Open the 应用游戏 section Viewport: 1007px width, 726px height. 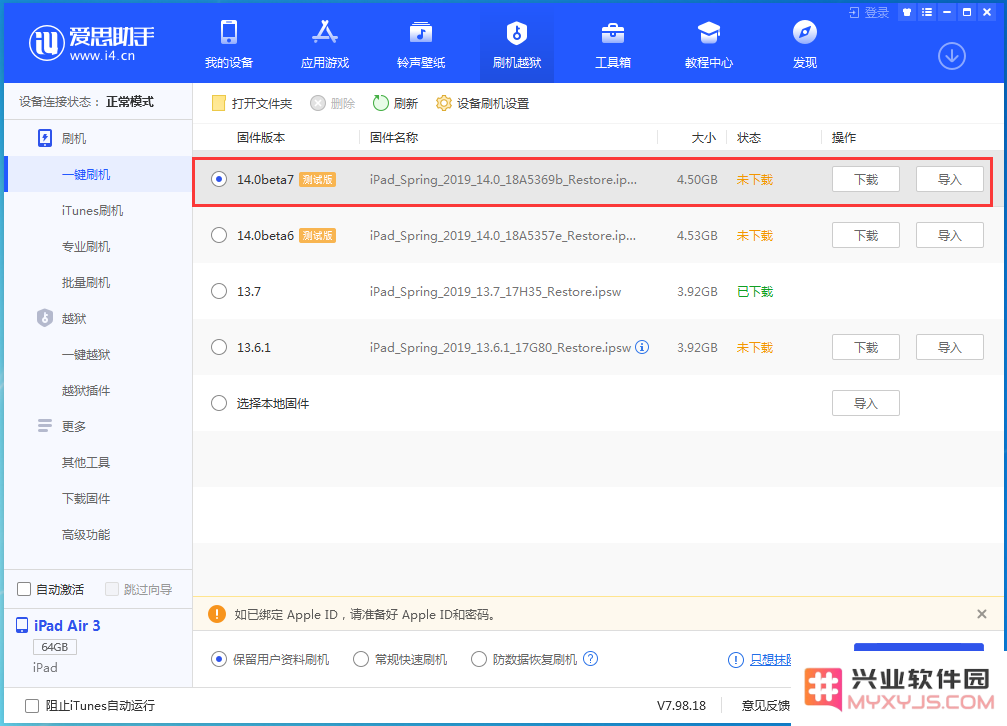pyautogui.click(x=325, y=44)
